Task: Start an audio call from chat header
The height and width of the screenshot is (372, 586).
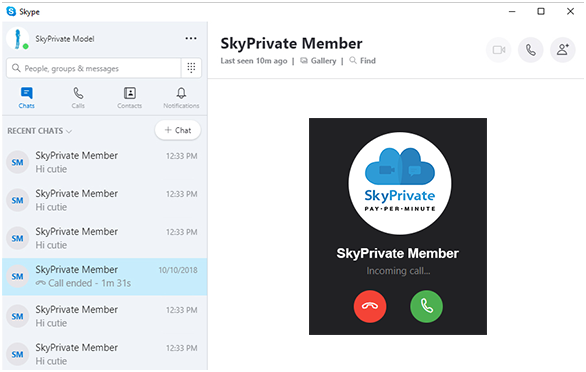Action: coord(530,50)
